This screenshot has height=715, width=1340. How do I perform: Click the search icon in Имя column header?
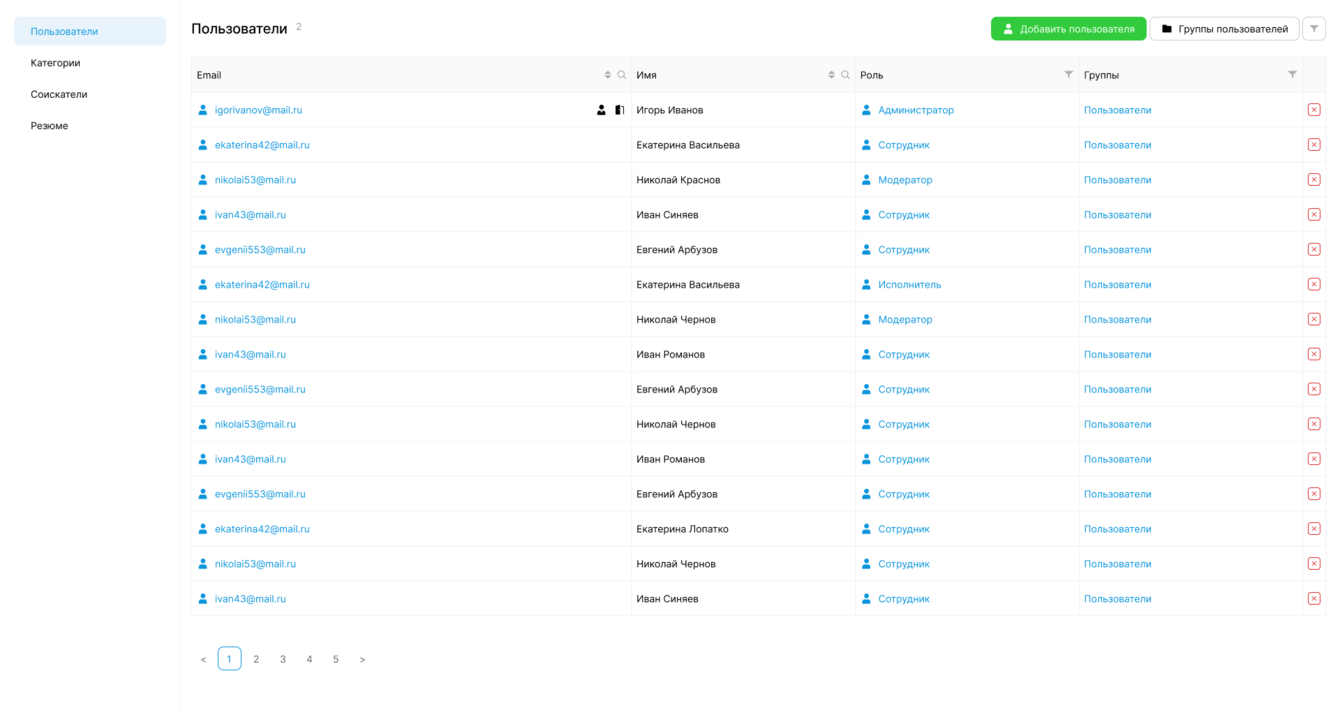point(846,75)
